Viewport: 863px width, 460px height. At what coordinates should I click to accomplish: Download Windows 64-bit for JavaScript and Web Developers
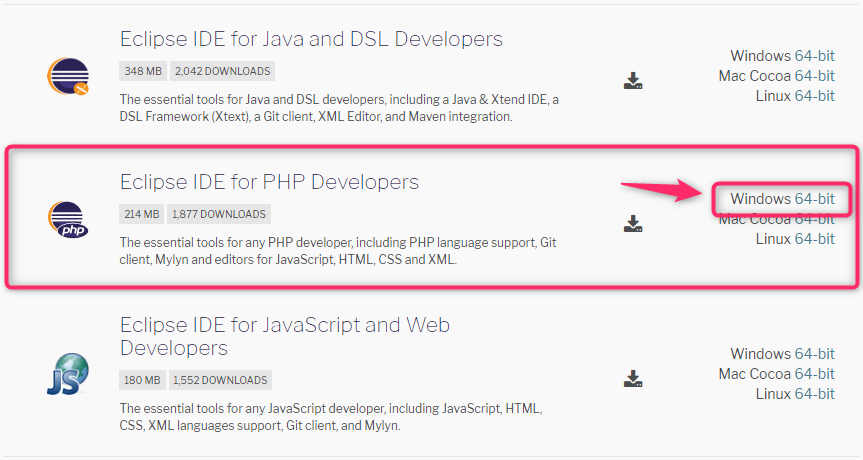coord(815,354)
